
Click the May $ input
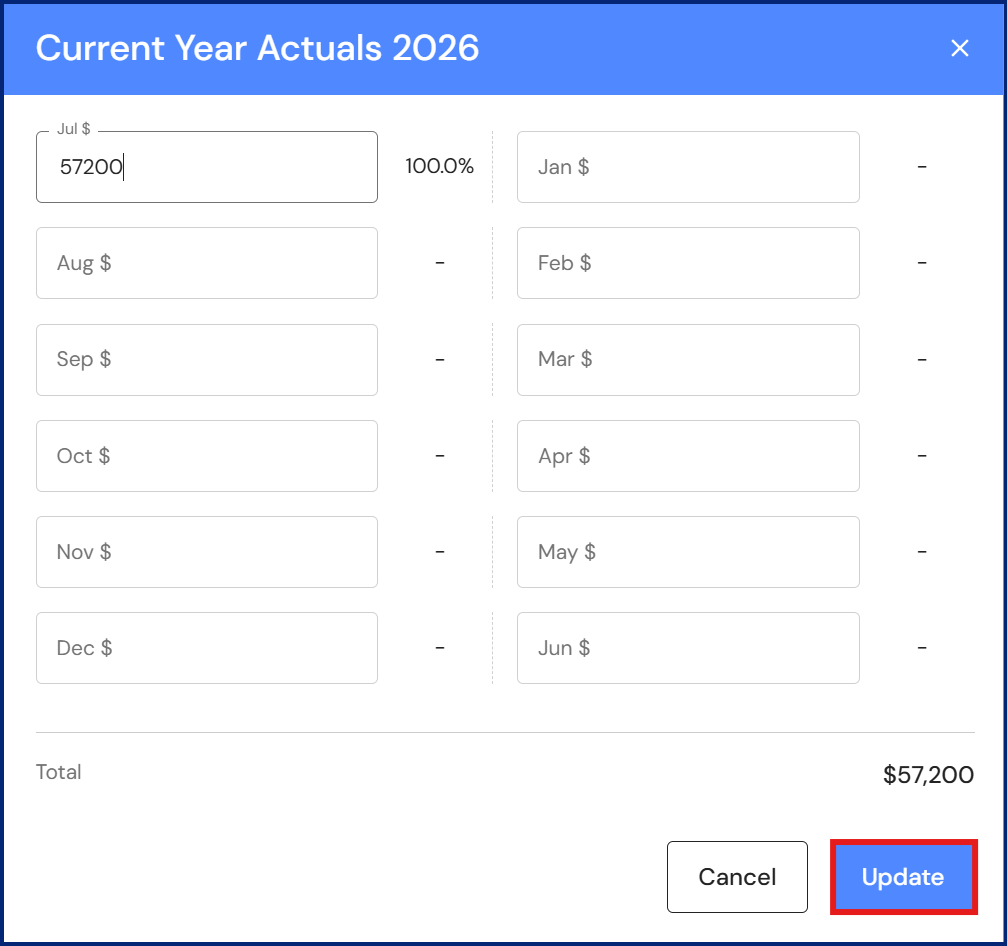[688, 552]
